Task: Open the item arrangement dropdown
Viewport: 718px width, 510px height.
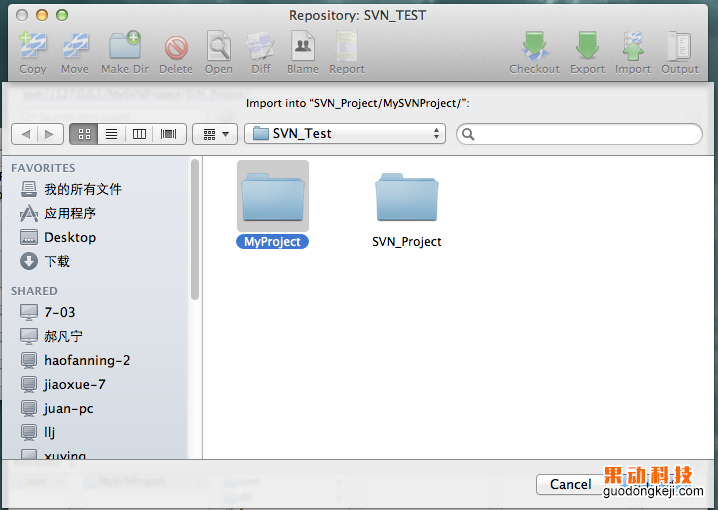Action: (215, 134)
